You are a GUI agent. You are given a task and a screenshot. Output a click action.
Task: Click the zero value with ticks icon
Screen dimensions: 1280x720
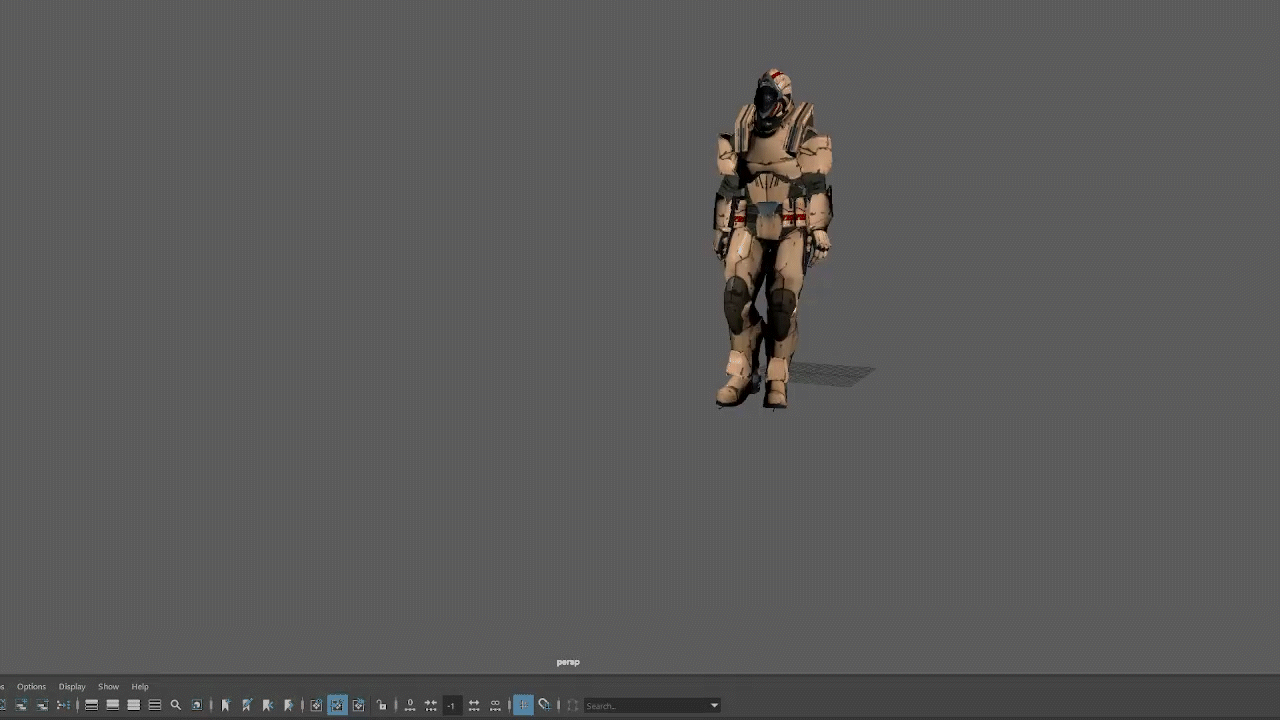pyautogui.click(x=410, y=705)
